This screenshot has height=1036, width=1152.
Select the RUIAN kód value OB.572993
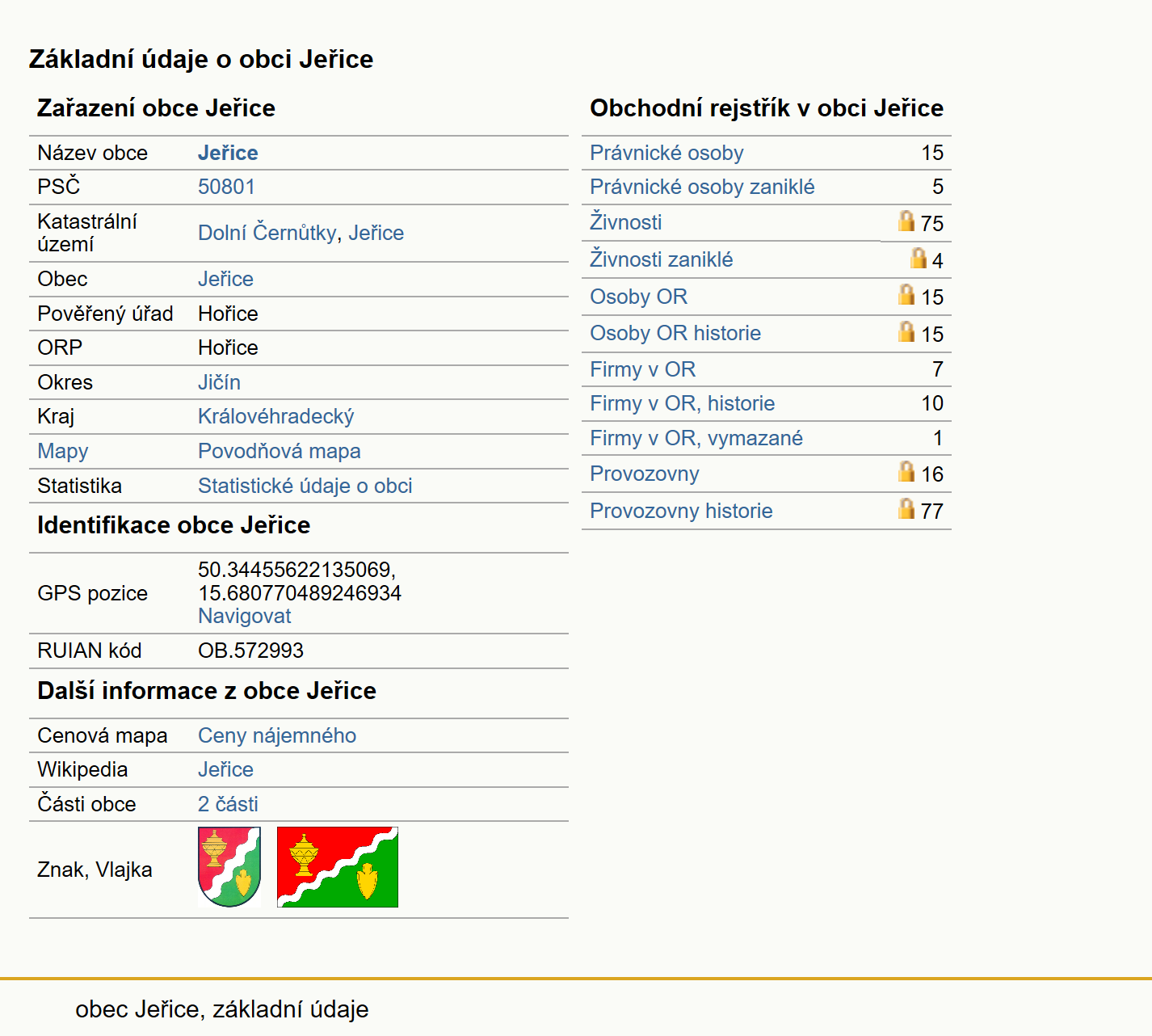coord(250,651)
